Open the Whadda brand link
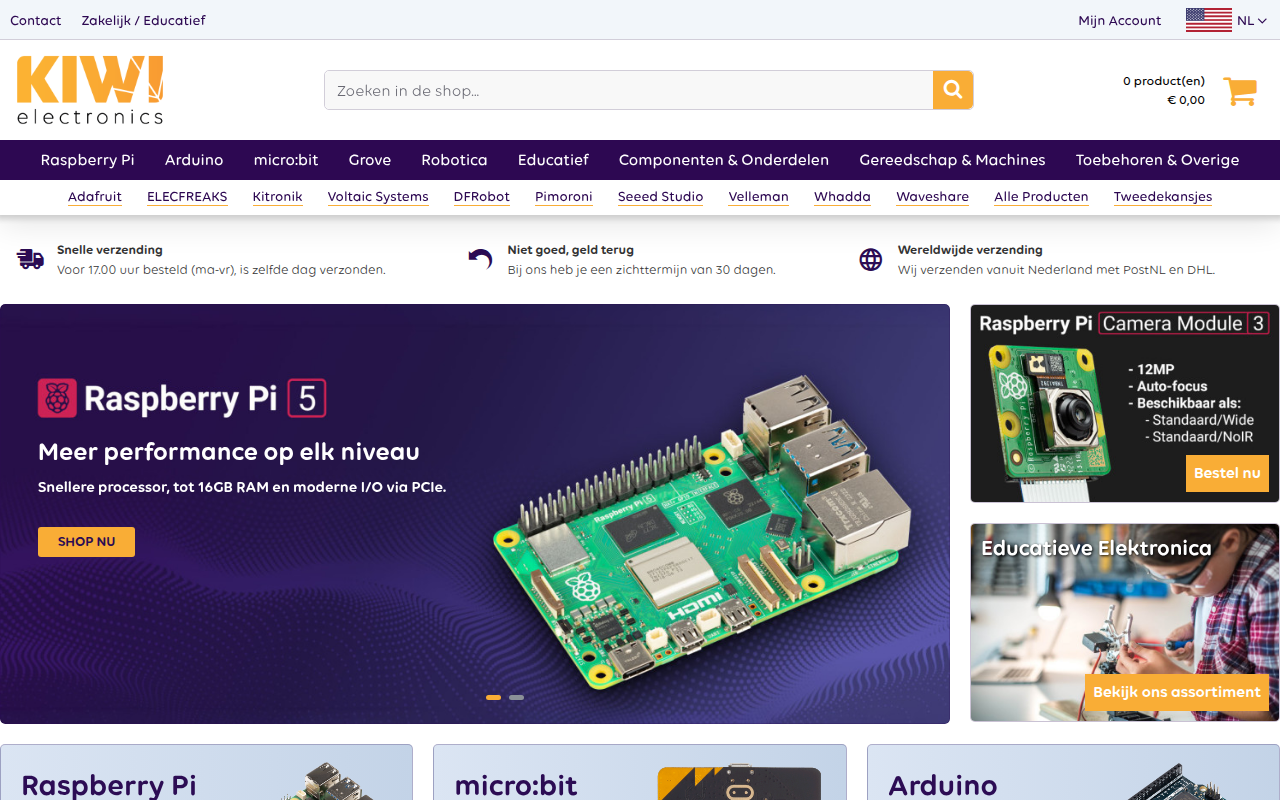Image resolution: width=1280 pixels, height=800 pixels. [x=842, y=197]
